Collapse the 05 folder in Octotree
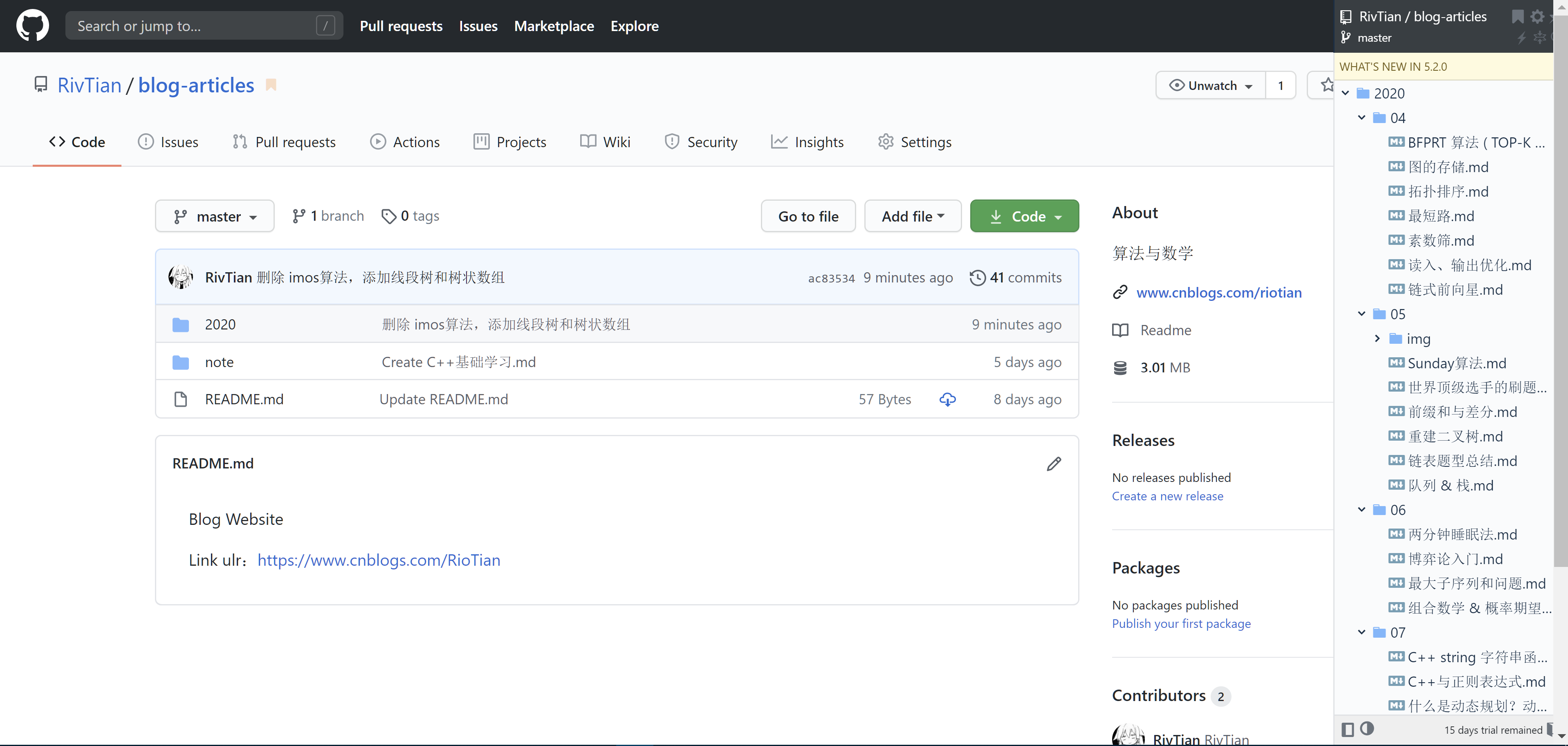Viewport: 1568px width, 746px height. pyautogui.click(x=1362, y=314)
